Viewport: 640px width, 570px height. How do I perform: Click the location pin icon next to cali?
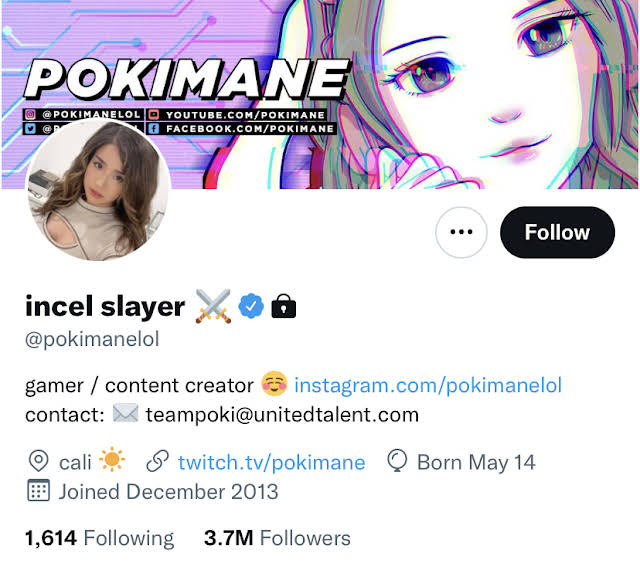click(39, 461)
